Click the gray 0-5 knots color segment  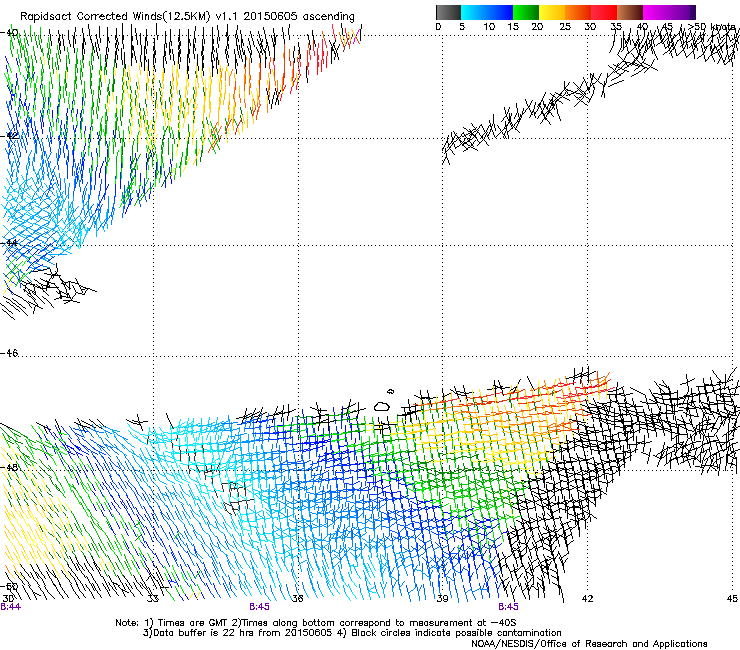point(448,12)
